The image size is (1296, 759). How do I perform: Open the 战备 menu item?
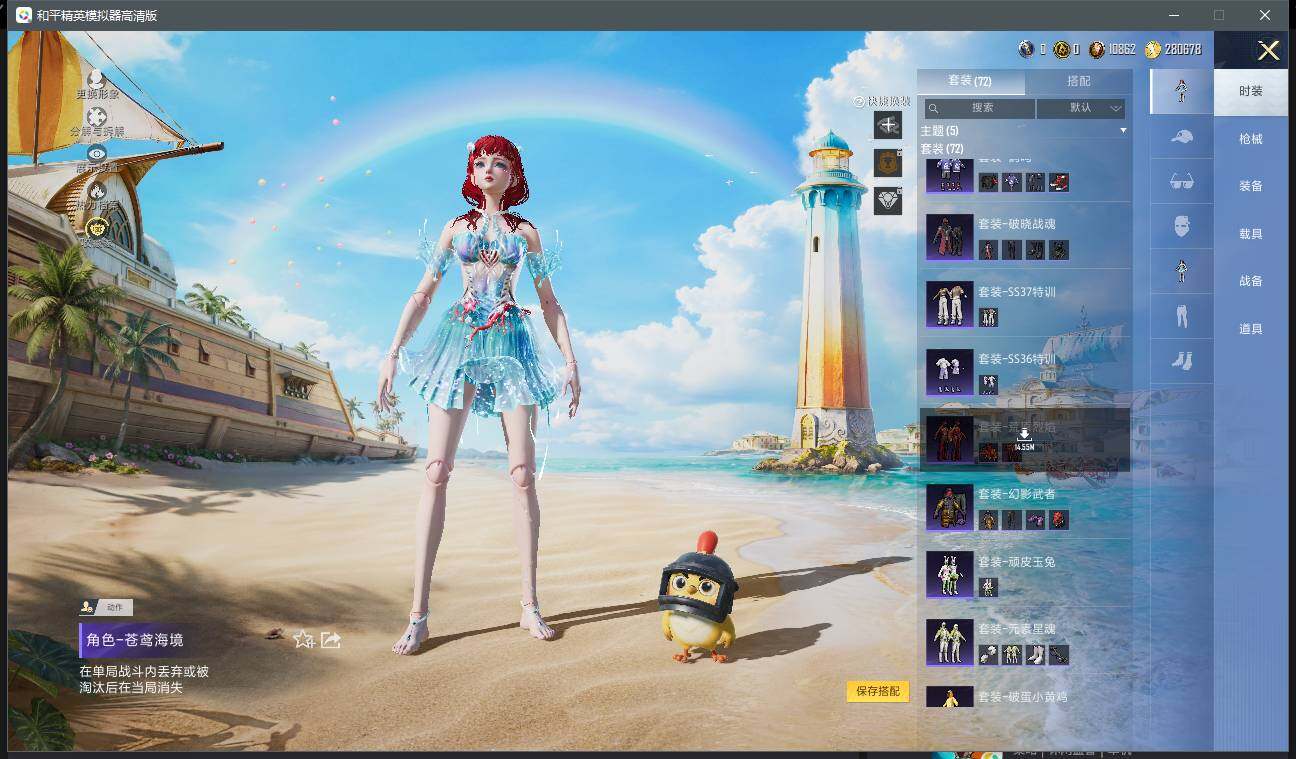pos(1251,281)
